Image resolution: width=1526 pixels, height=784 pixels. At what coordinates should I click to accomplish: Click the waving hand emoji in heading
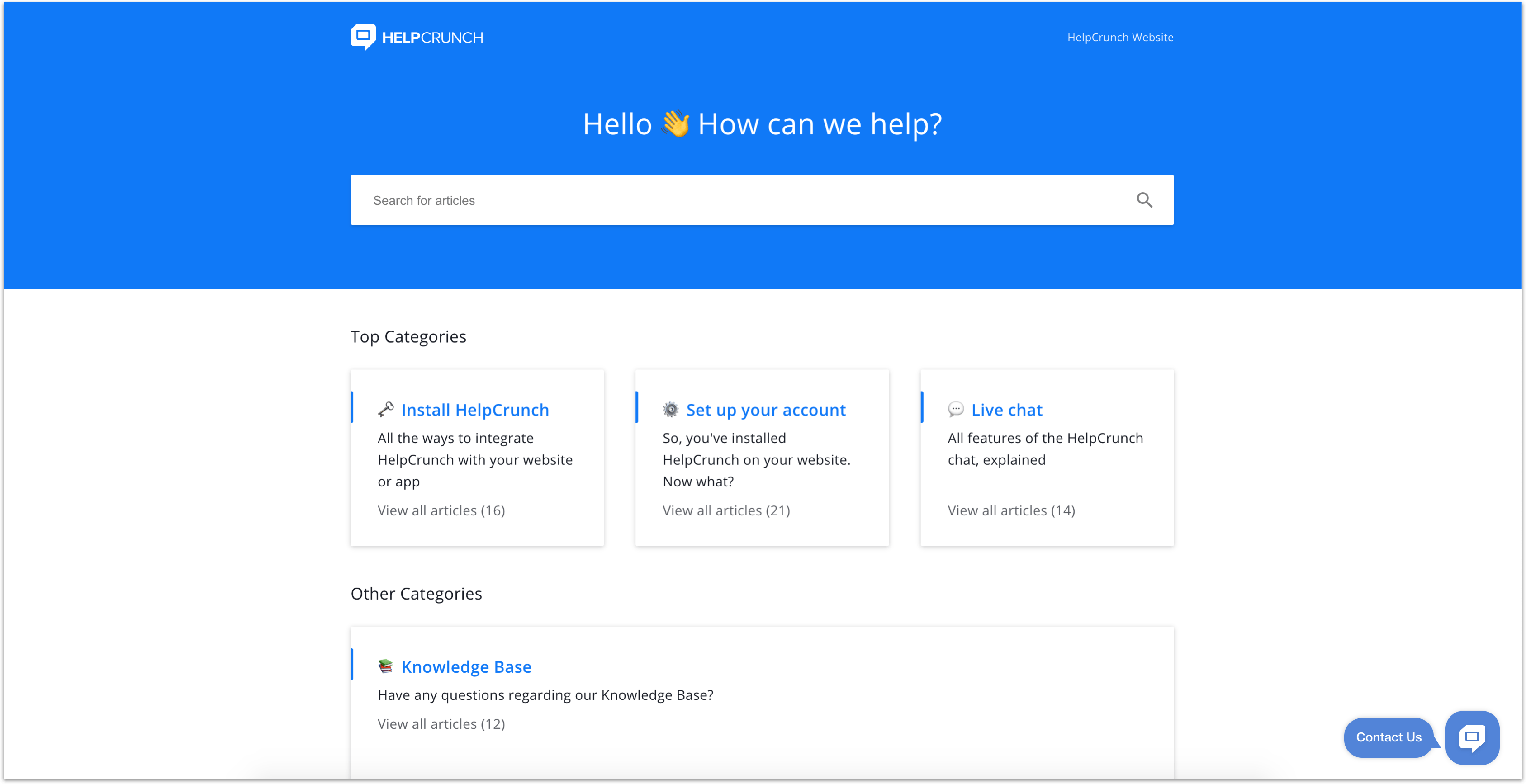[x=675, y=124]
